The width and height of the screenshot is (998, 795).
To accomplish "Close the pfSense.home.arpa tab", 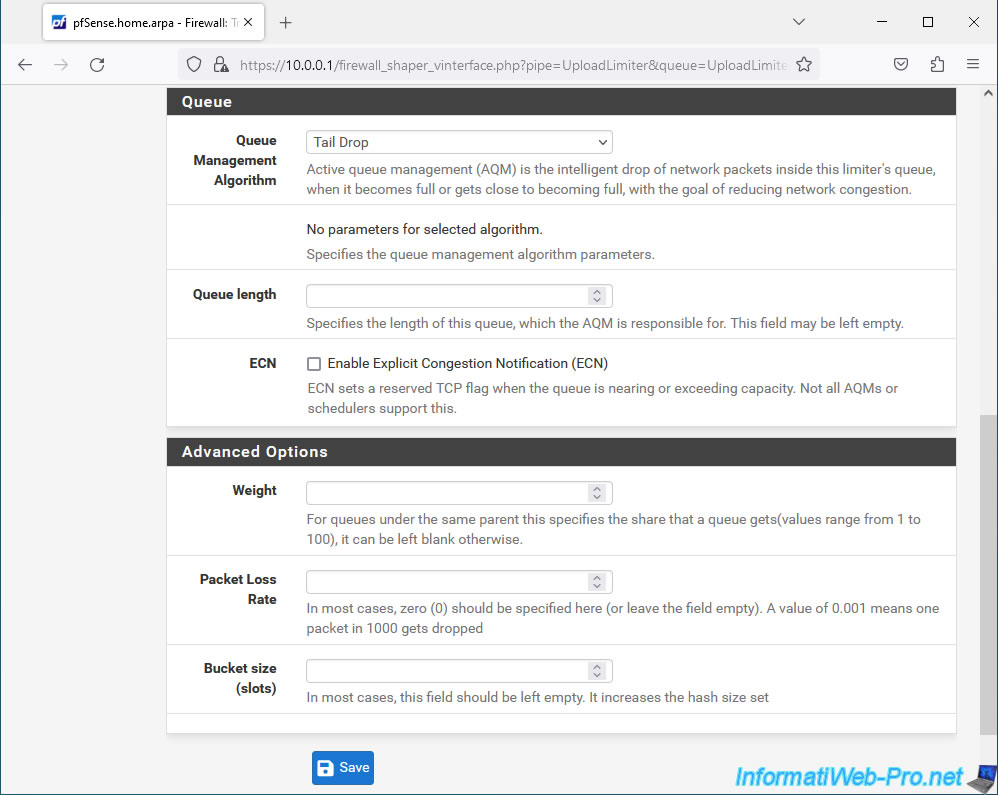I will click(x=248, y=22).
